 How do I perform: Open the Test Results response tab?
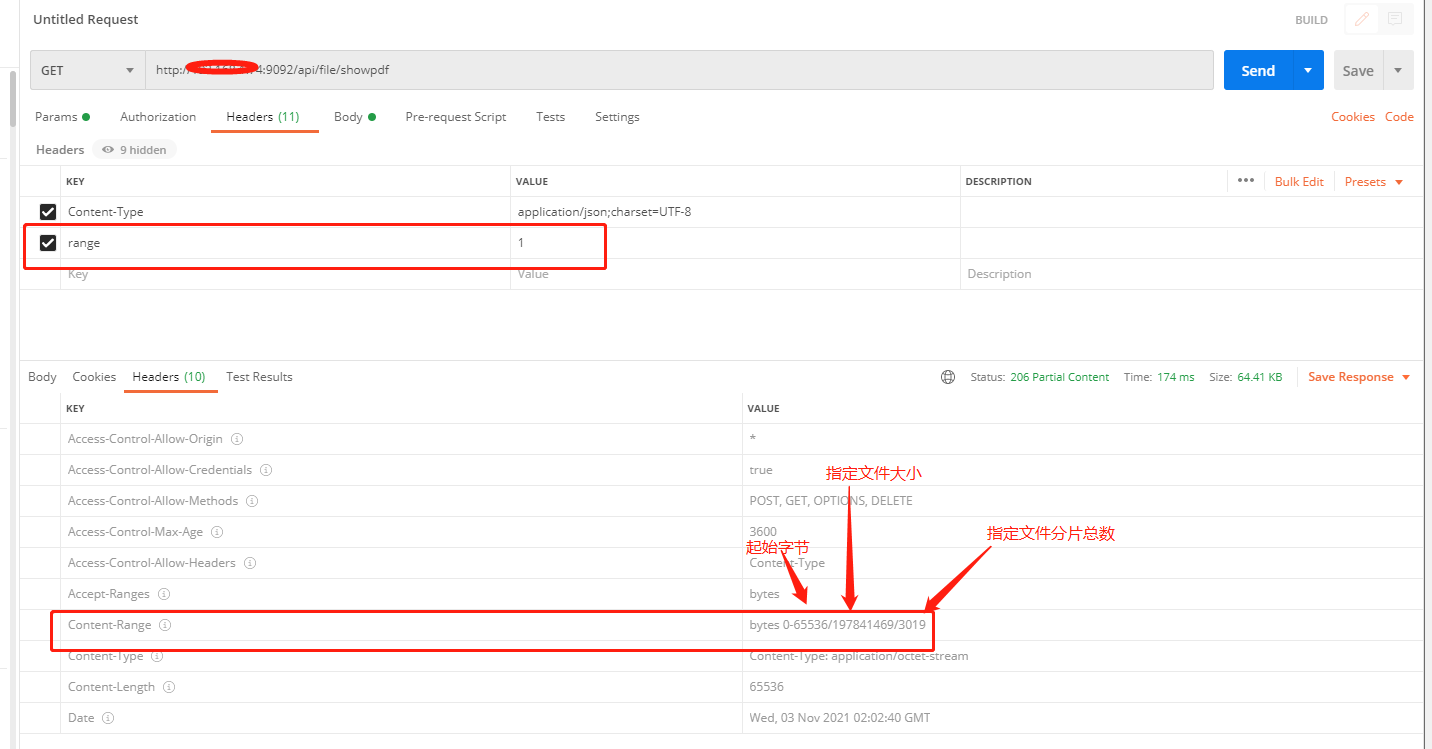[x=258, y=377]
